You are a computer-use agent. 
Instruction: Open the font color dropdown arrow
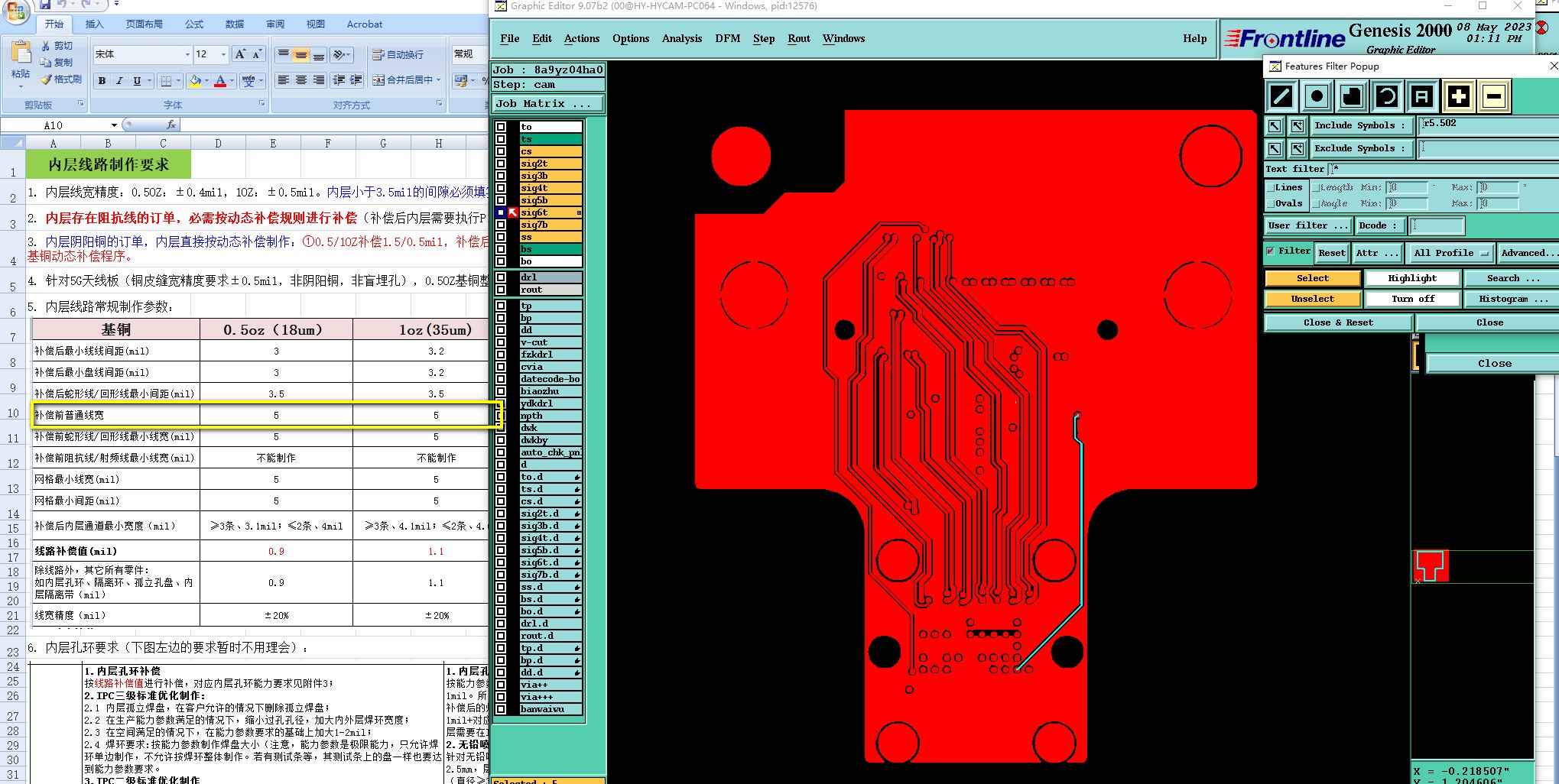click(x=232, y=81)
